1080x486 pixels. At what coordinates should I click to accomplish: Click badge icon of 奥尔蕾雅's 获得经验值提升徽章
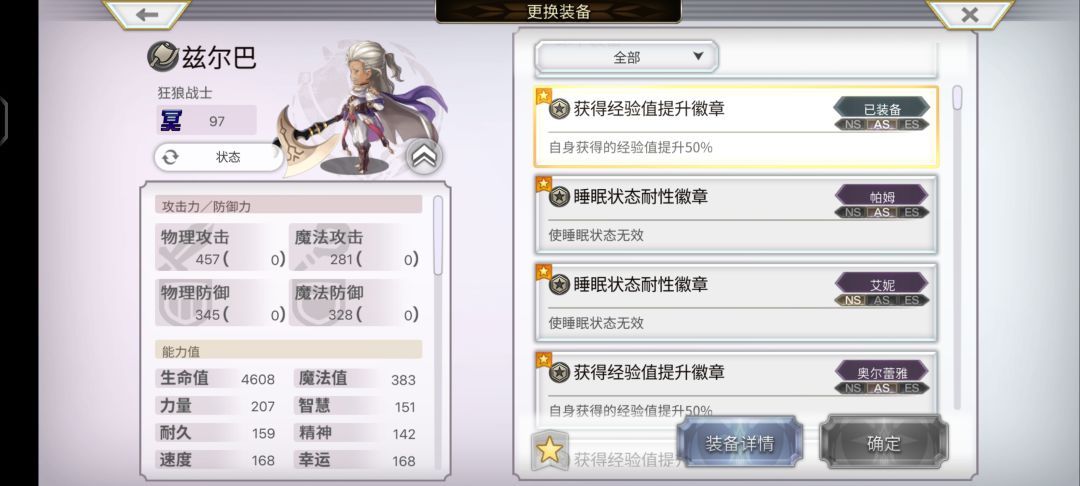point(559,372)
